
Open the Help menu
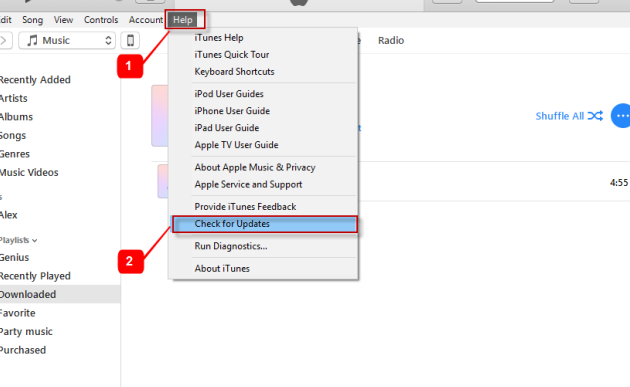(183, 20)
